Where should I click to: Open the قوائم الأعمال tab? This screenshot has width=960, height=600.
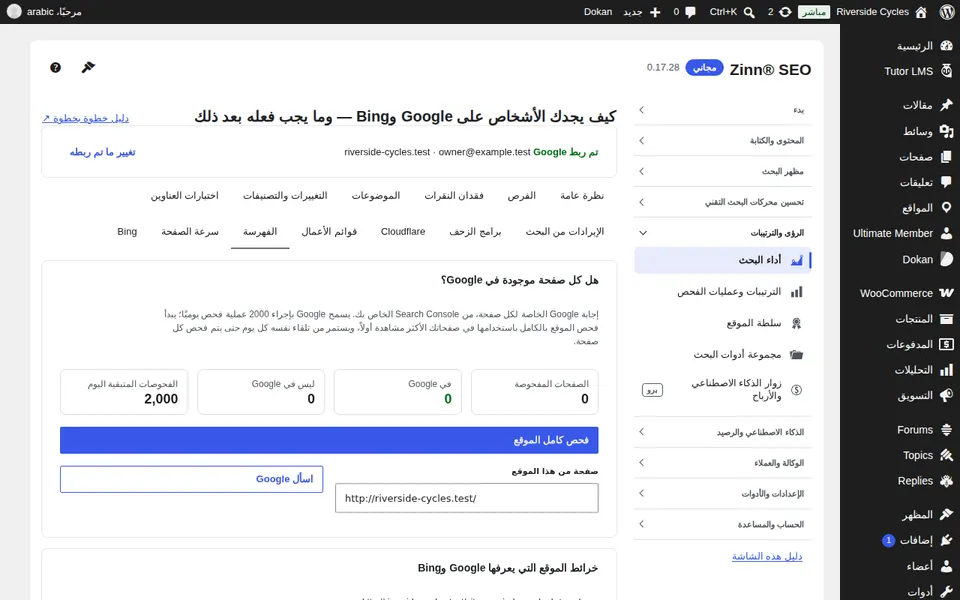pos(329,231)
